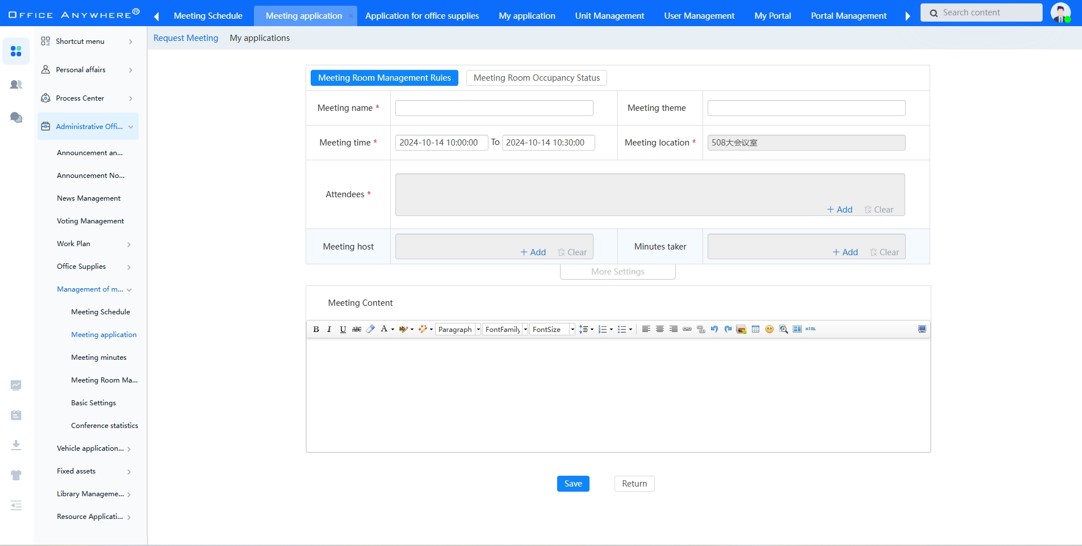This screenshot has width=1082, height=546.
Task: Open the chat bubbles icon in the left rail
Action: (x=16, y=117)
